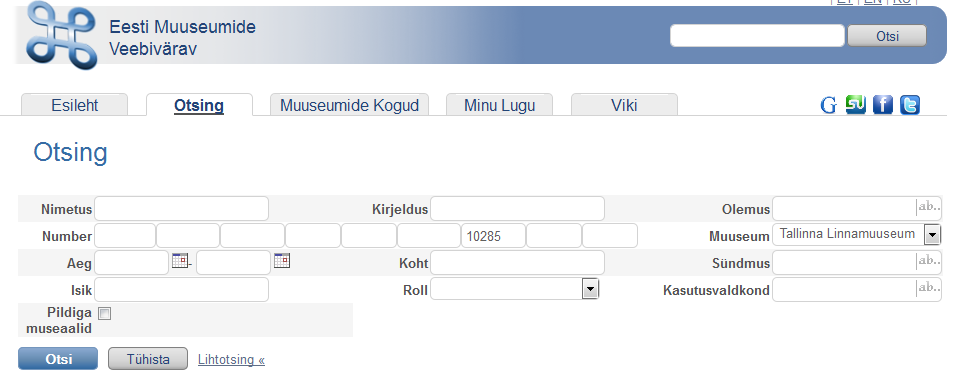
Task: Open start date calendar picker in Aeg
Action: (180, 261)
